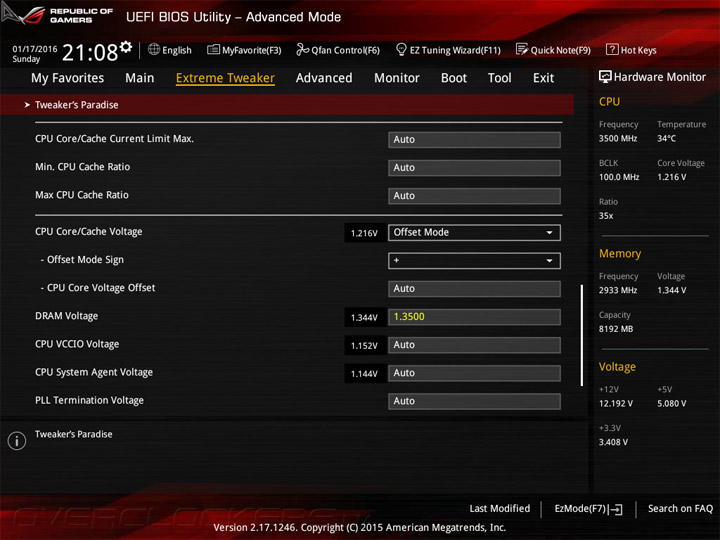Screen dimensions: 720x540
Task: Click the info circle icon
Action: [17, 441]
